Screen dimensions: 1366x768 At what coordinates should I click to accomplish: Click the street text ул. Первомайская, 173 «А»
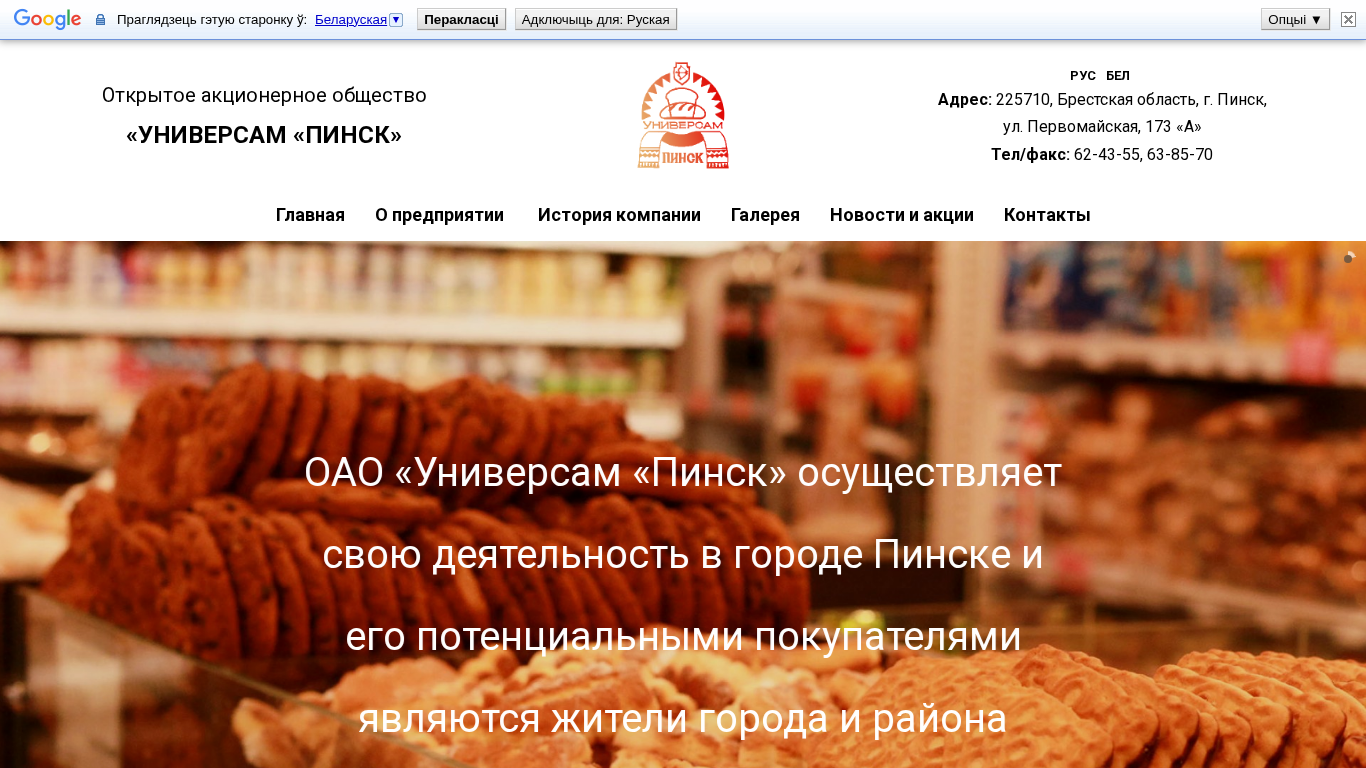(1102, 127)
